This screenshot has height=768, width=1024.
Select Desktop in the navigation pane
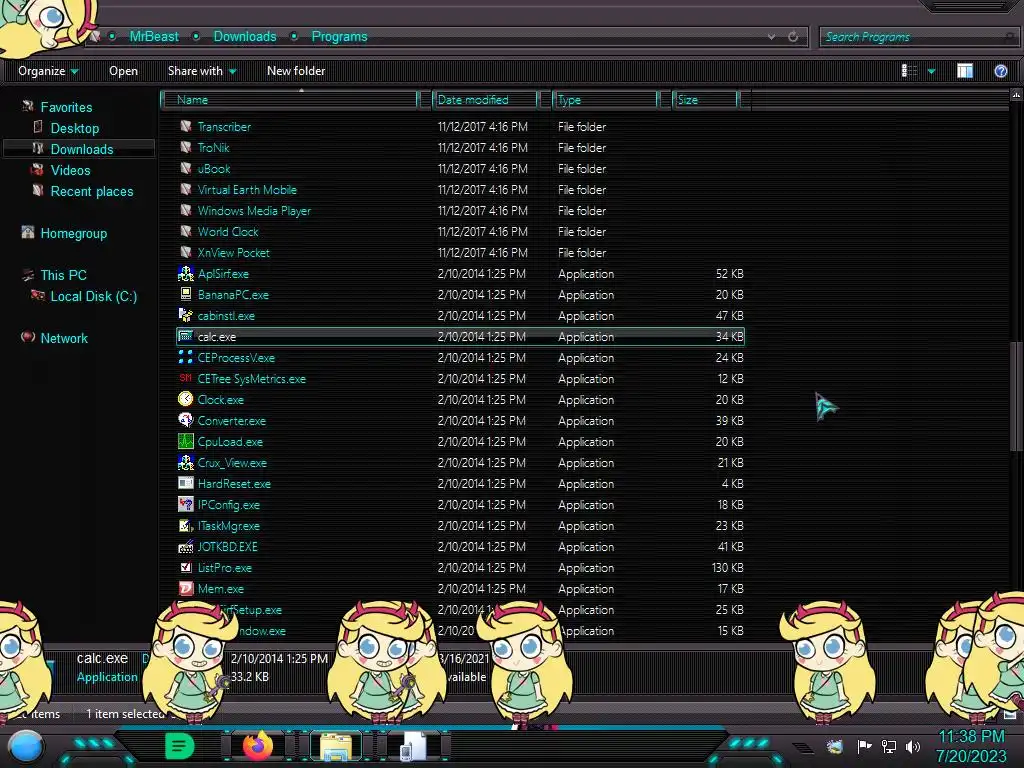point(74,128)
